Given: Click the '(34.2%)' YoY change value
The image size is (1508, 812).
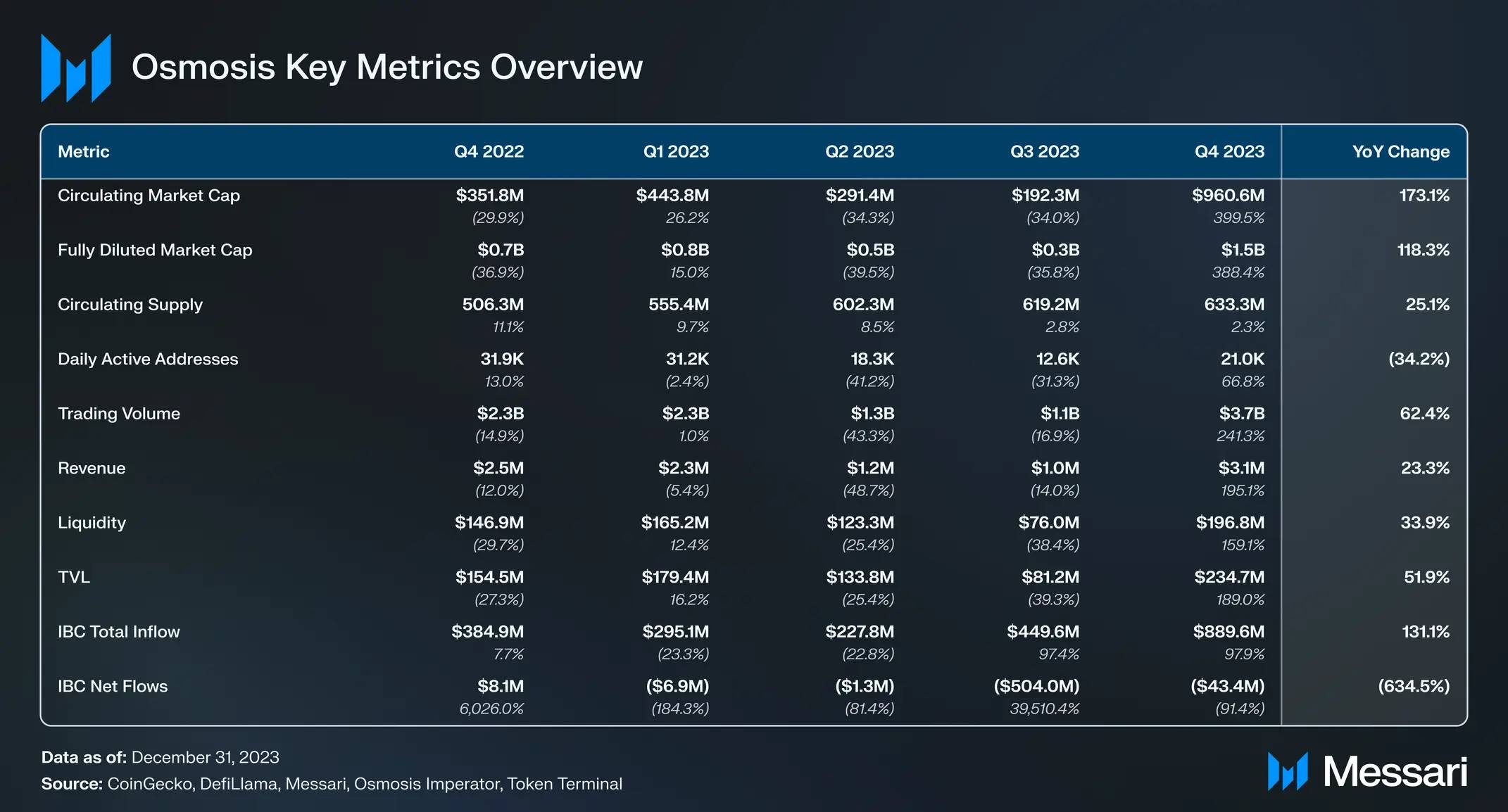Looking at the screenshot, I should tap(1419, 359).
